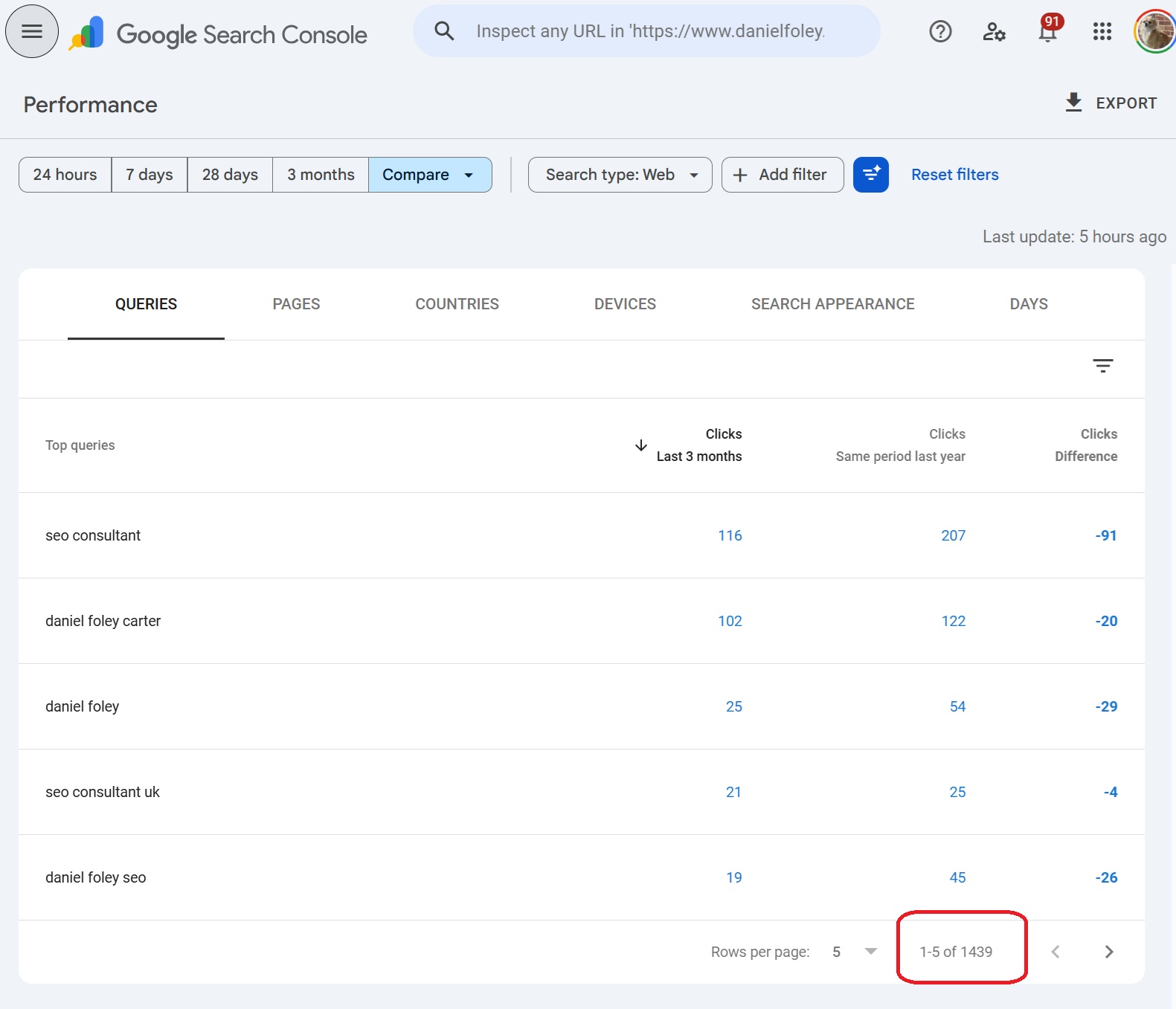Image resolution: width=1176 pixels, height=1009 pixels.
Task: Click the Performance page heading
Action: tap(90, 105)
